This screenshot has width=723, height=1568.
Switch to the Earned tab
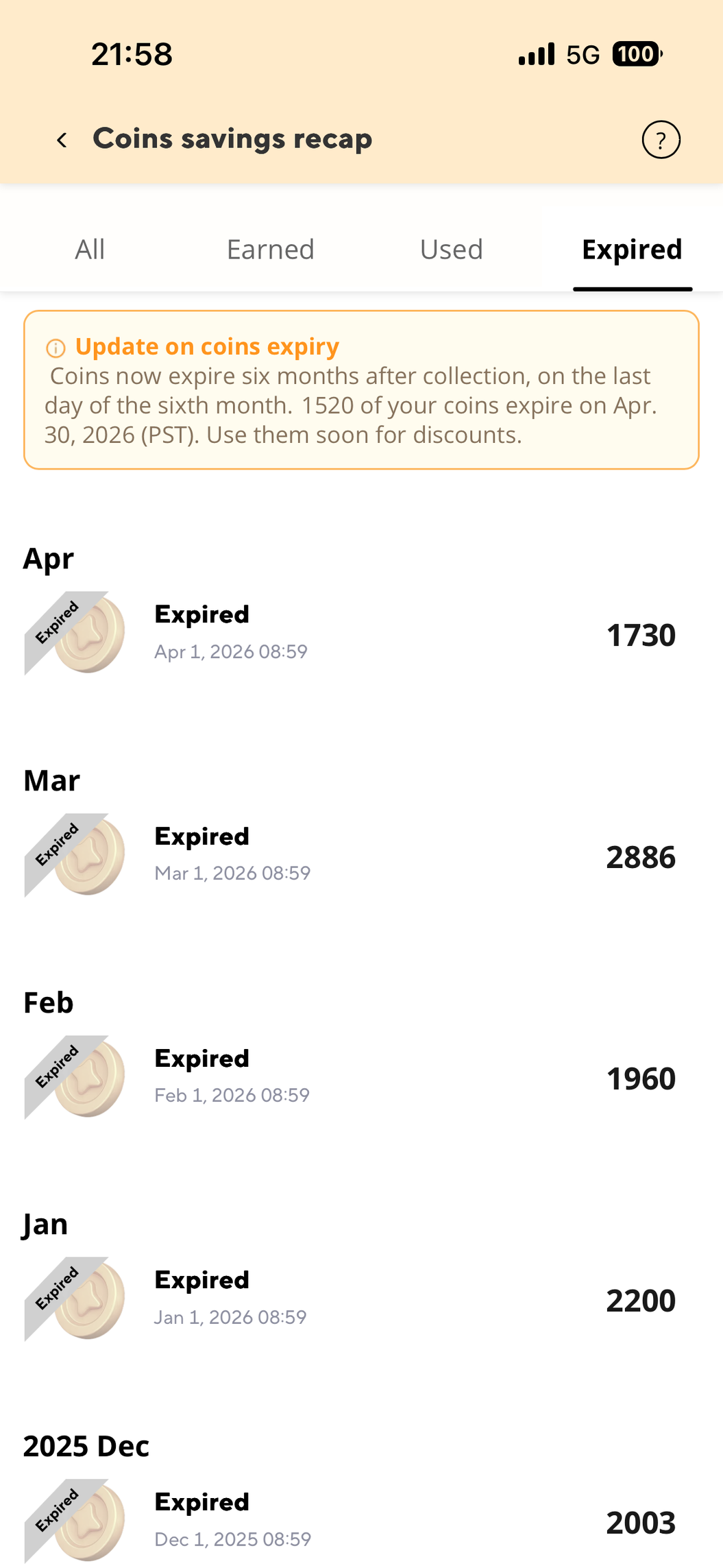[271, 250]
